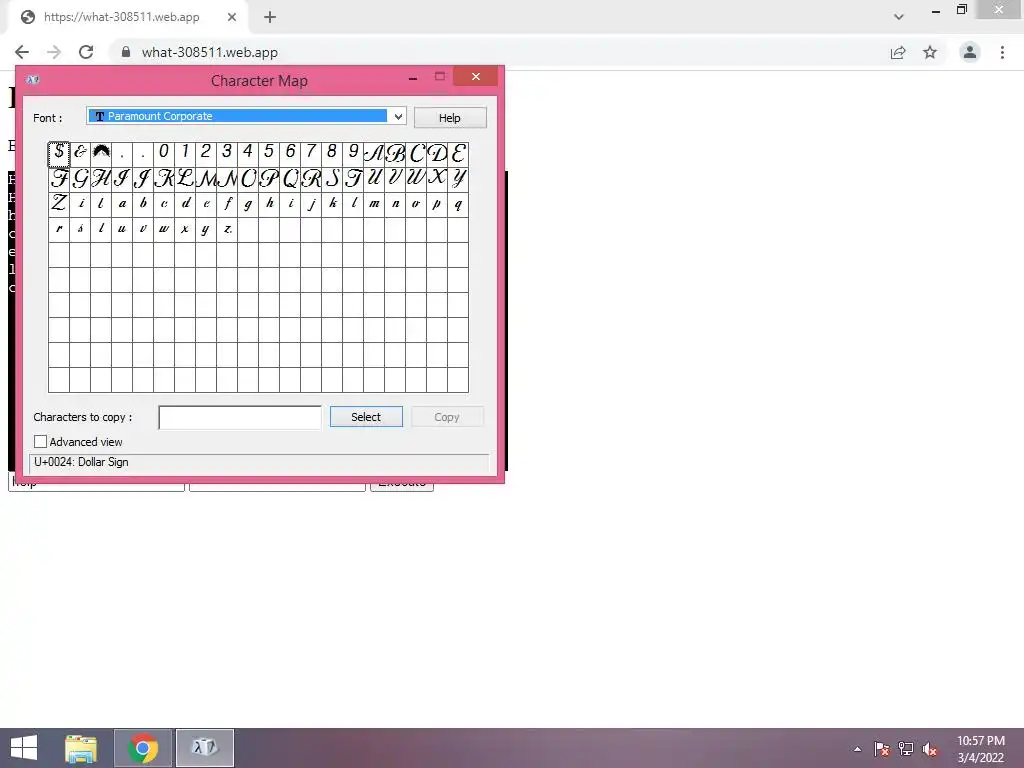Minimize the Character Map window
This screenshot has width=1024, height=768.
[413, 78]
